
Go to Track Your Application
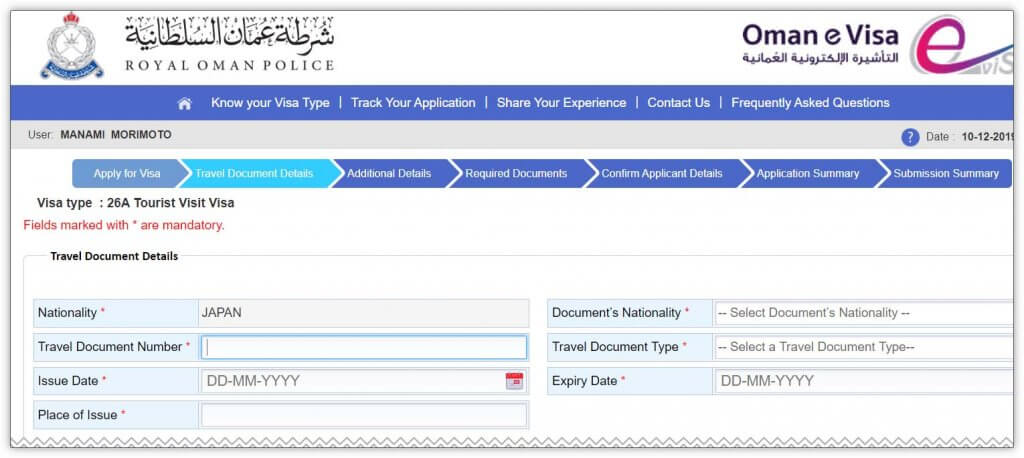click(x=413, y=103)
